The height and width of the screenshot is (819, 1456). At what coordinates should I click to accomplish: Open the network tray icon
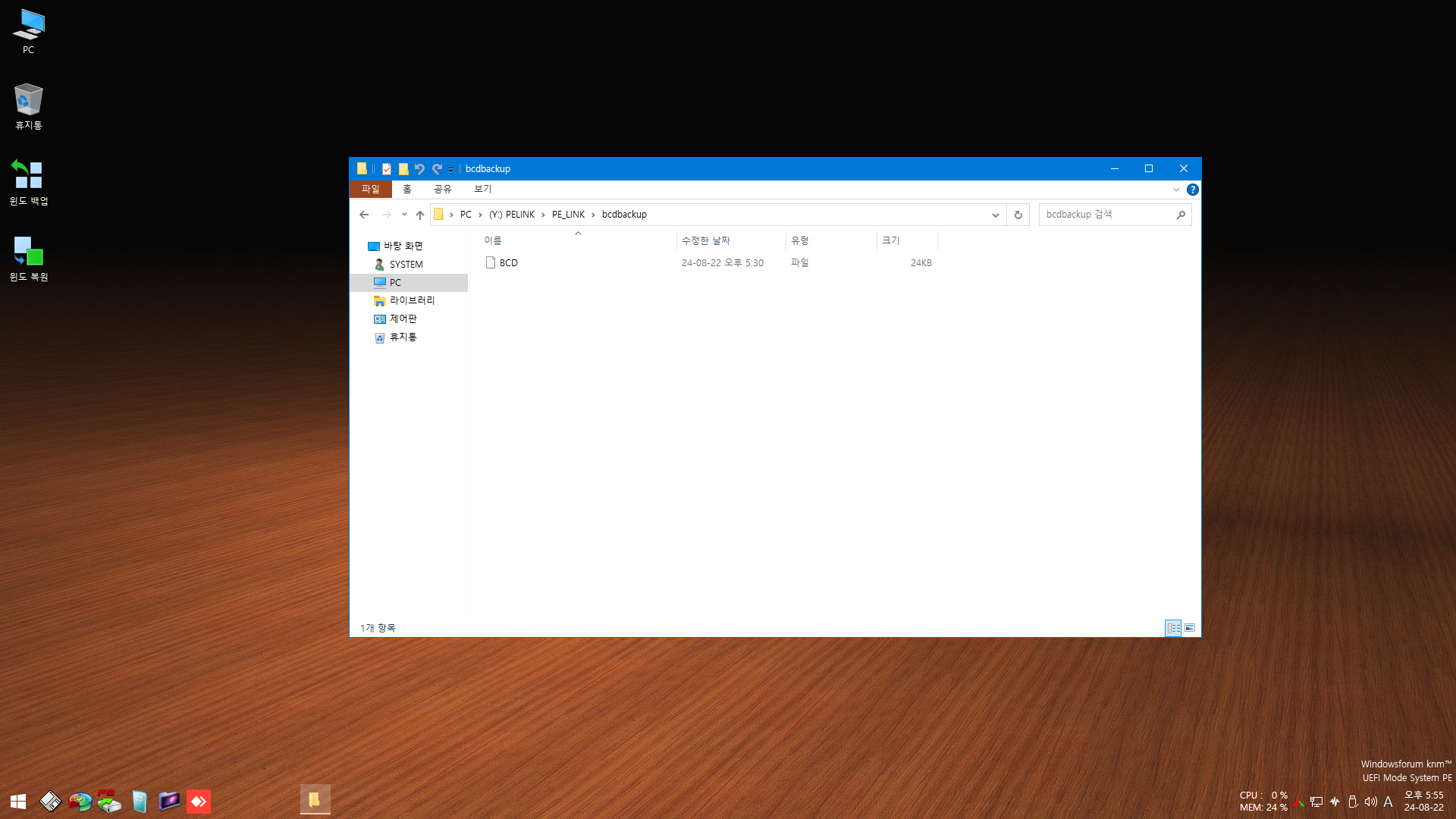click(x=1316, y=802)
